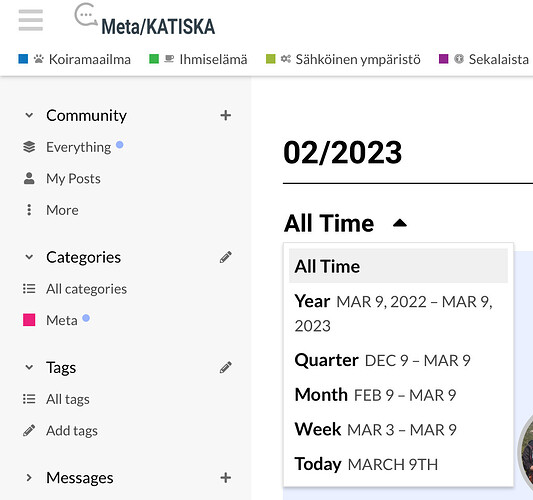The height and width of the screenshot is (500, 533).
Task: Click the plus icon beside Messages
Action: 225,478
